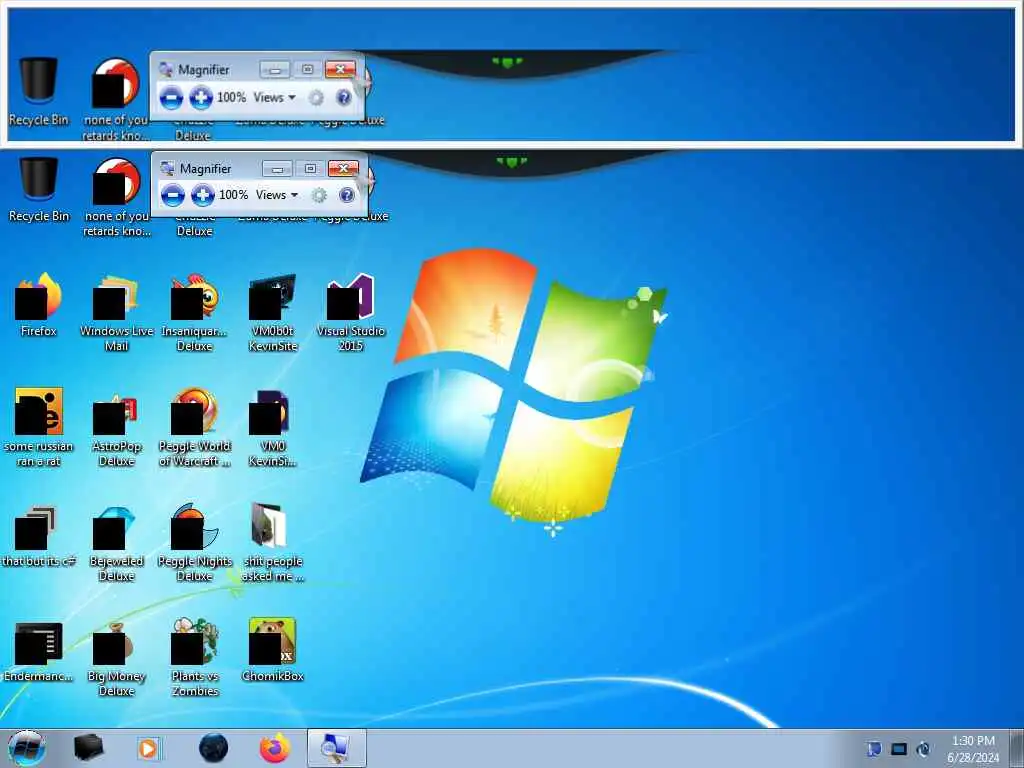Select the Peggle World of Warcraft icon
The image size is (1024, 768).
point(195,427)
